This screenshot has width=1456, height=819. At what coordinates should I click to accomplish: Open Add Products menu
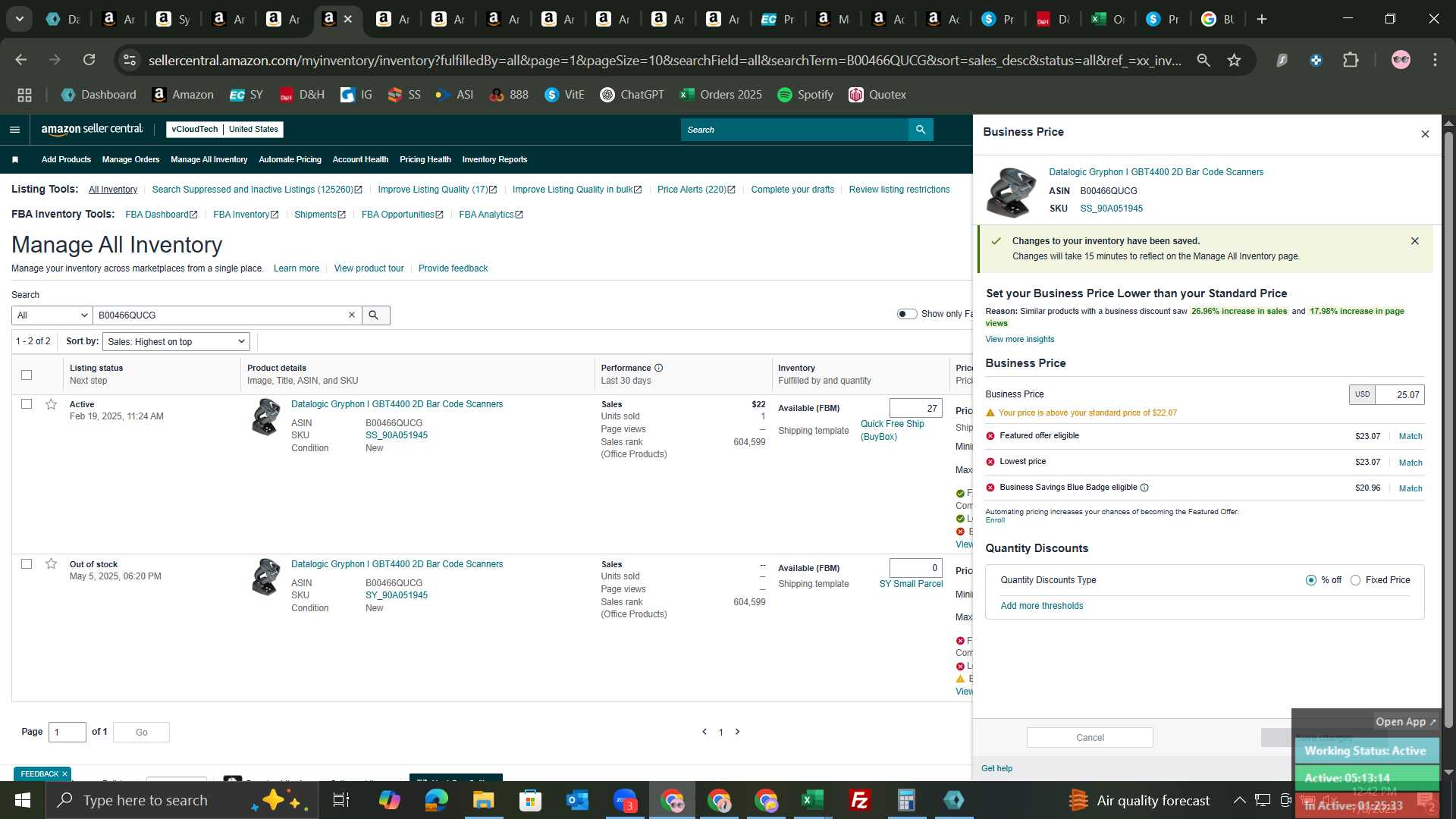[x=66, y=160]
